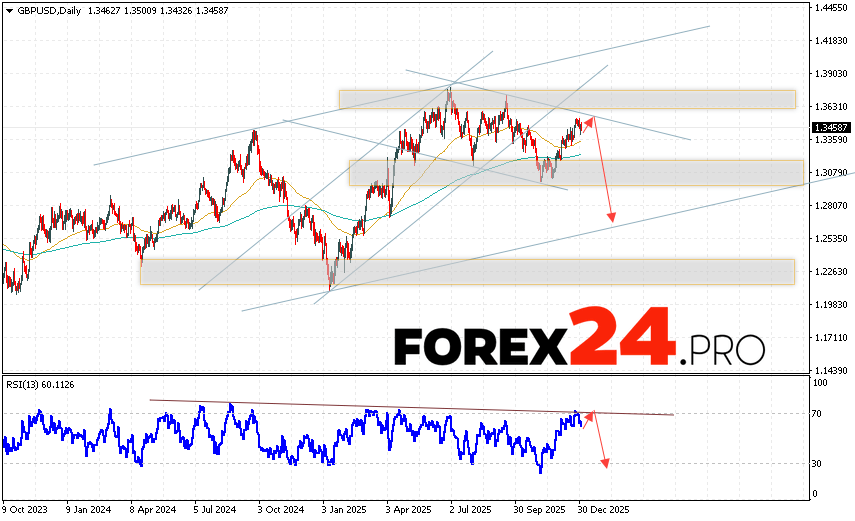Click the downward red arrowhead in RSI panel
The height and width of the screenshot is (521, 855).
(605, 462)
